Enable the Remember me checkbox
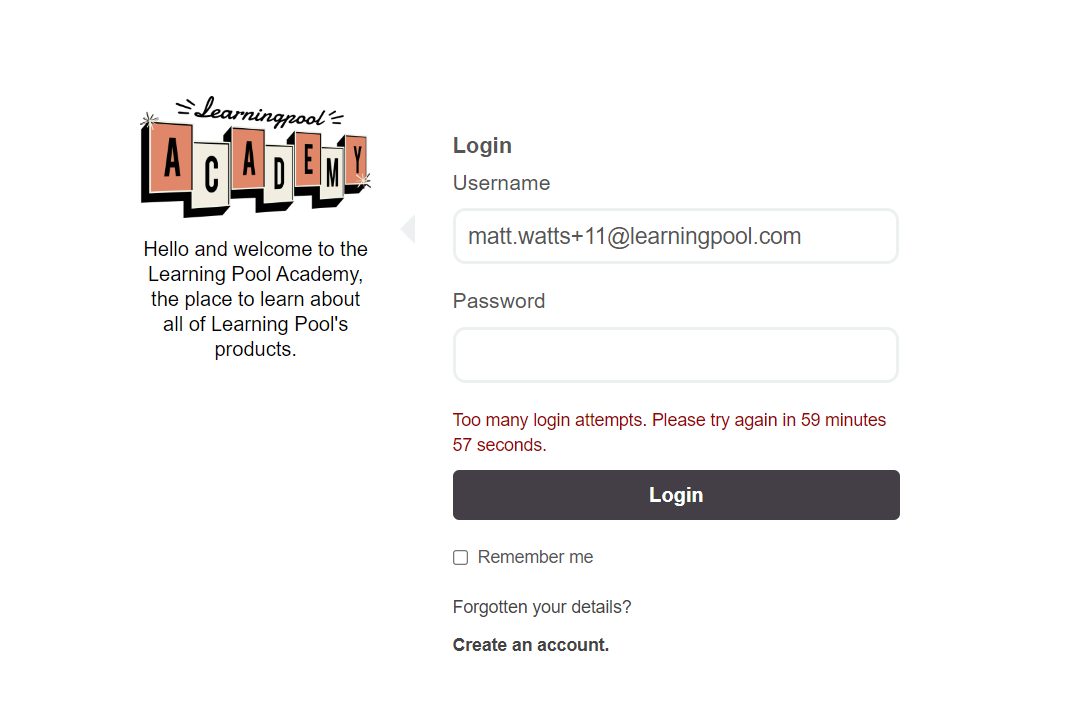The image size is (1078, 722). tap(460, 558)
